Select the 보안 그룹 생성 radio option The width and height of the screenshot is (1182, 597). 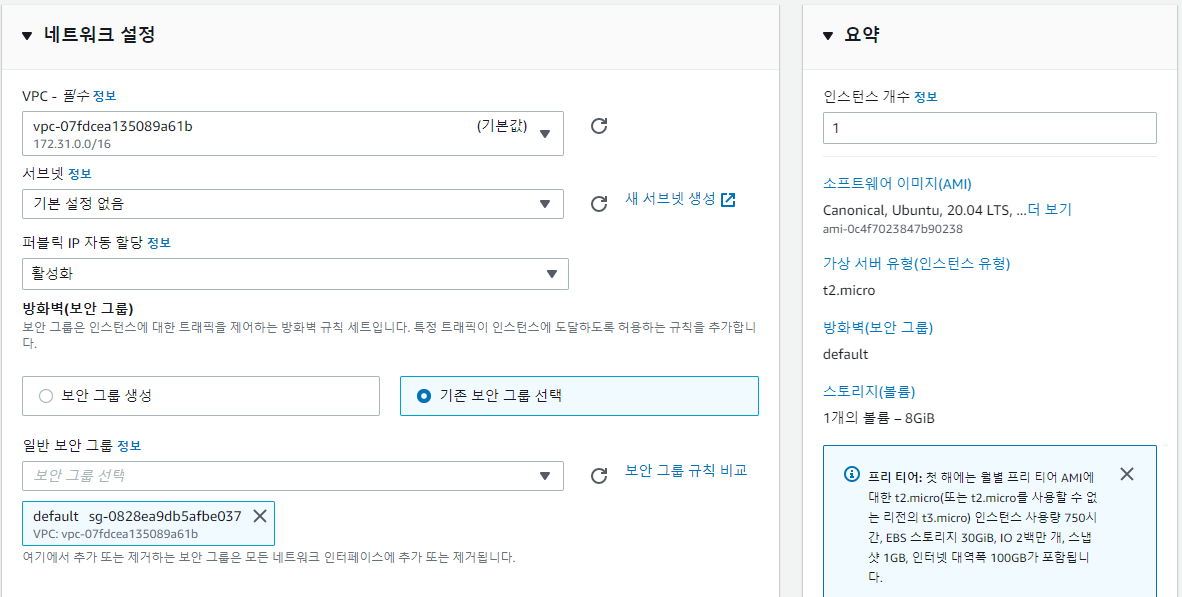(46, 396)
